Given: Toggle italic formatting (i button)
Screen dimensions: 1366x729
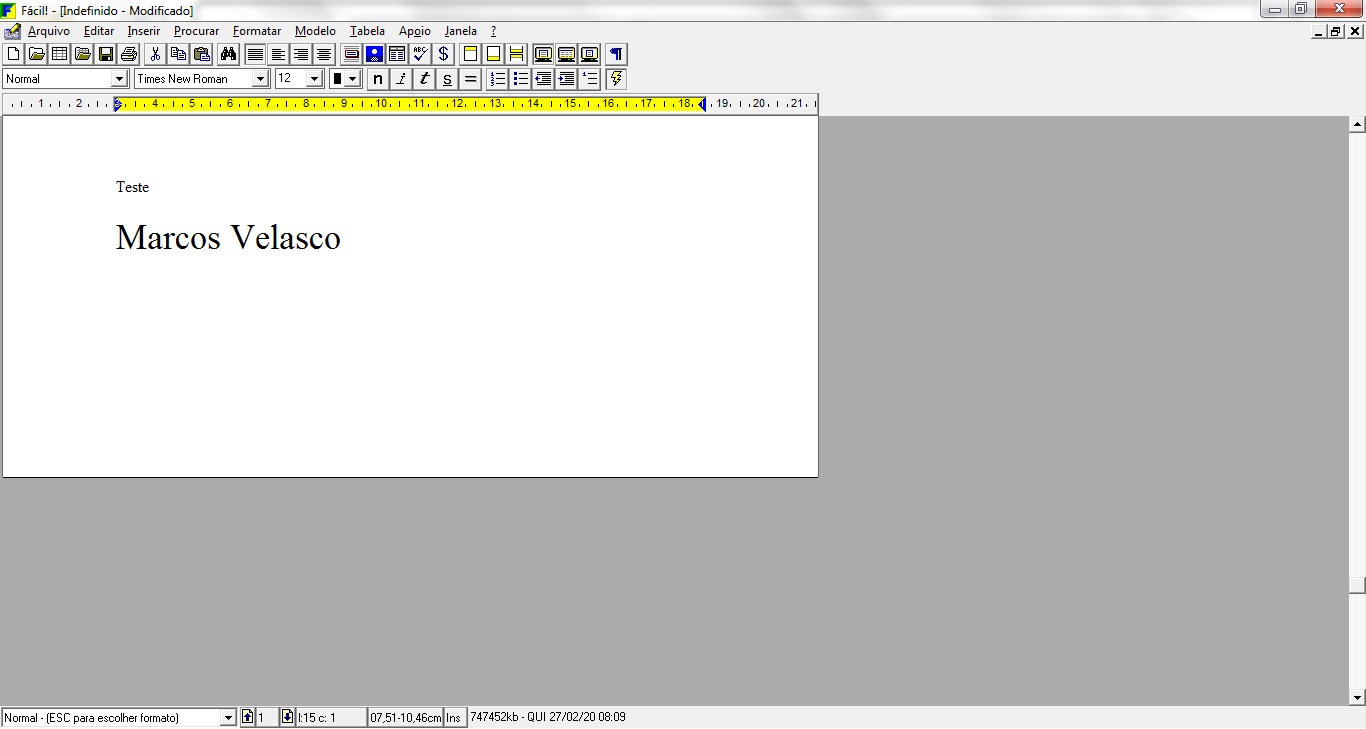Looking at the screenshot, I should click(x=401, y=79).
